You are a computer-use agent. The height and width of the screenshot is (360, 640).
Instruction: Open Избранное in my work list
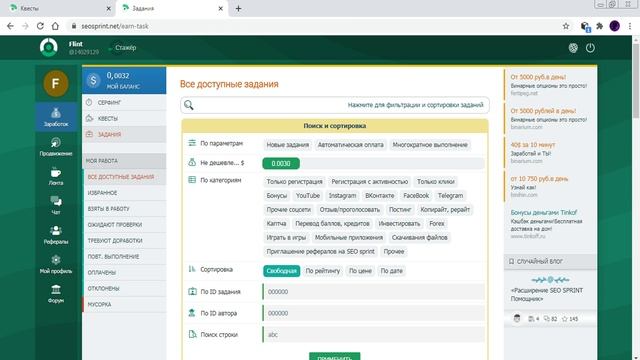tap(124, 193)
